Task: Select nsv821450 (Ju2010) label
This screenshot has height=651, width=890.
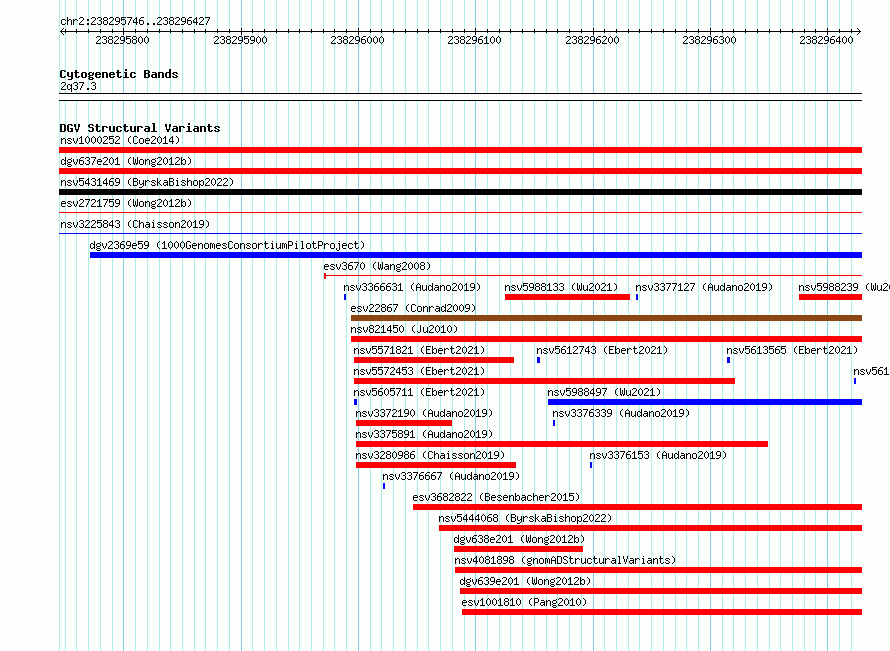Action: click(x=404, y=329)
